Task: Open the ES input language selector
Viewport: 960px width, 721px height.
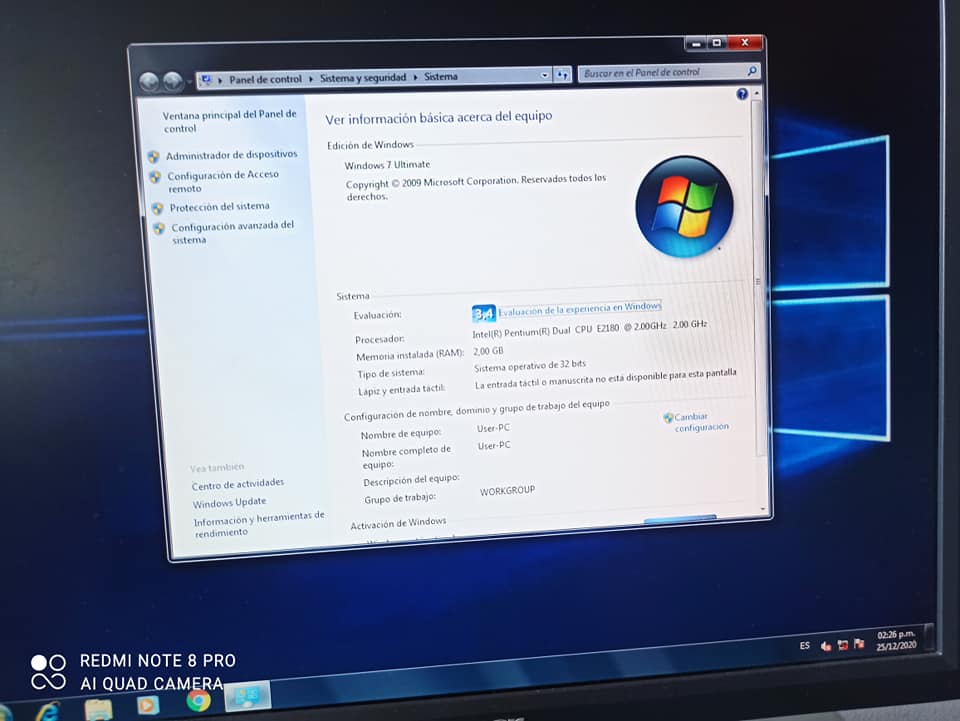Action: coord(804,646)
